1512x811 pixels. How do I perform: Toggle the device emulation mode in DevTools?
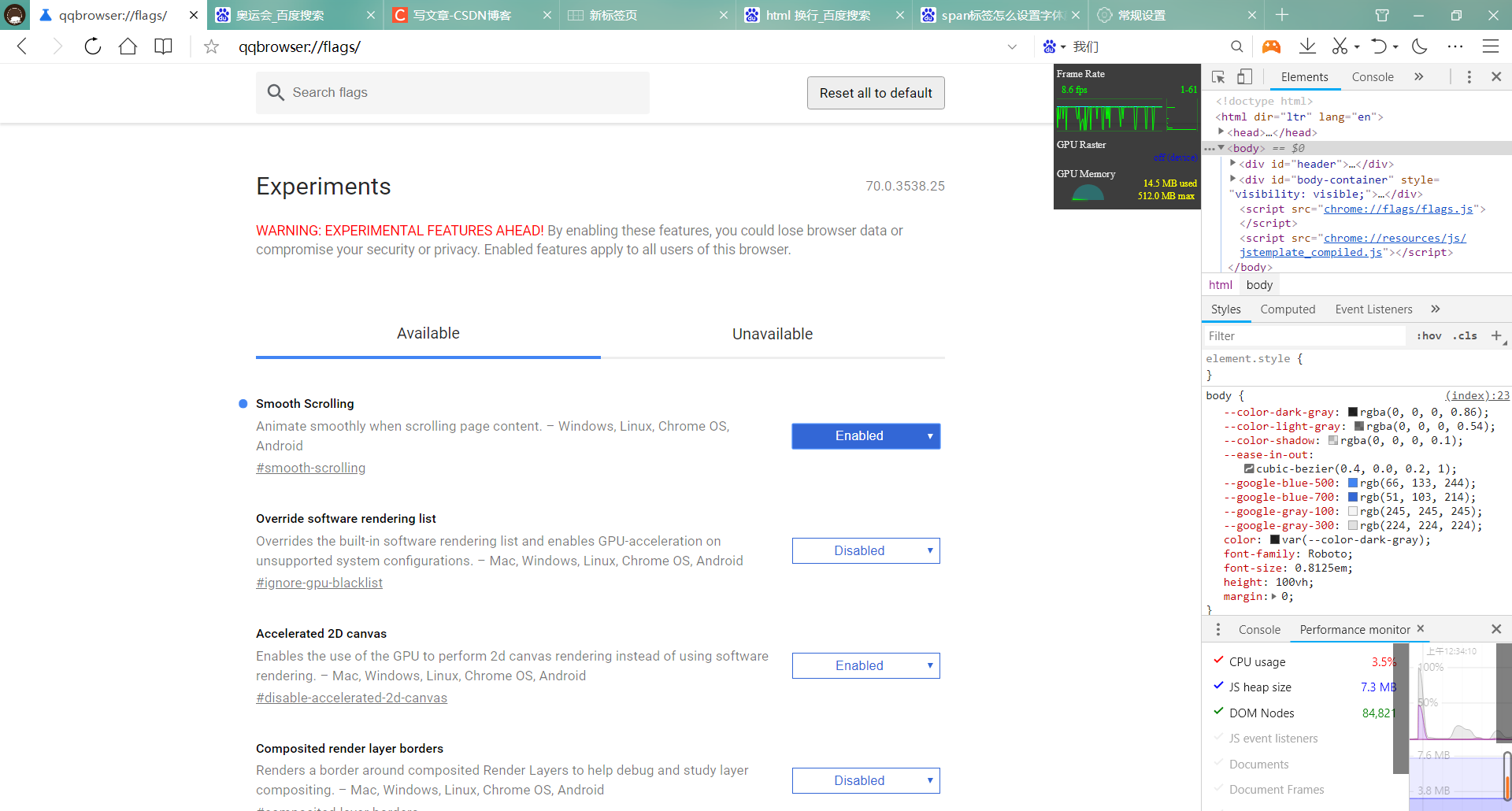pyautogui.click(x=1245, y=76)
